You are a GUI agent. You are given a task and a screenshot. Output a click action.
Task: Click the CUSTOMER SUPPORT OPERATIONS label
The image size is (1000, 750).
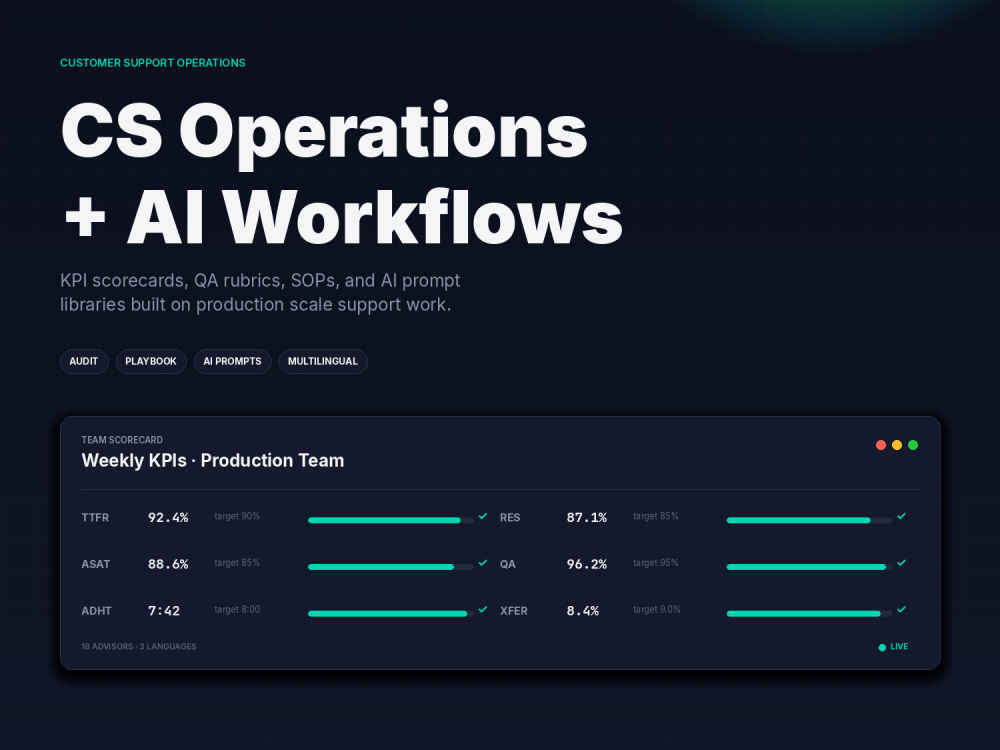[x=152, y=62]
